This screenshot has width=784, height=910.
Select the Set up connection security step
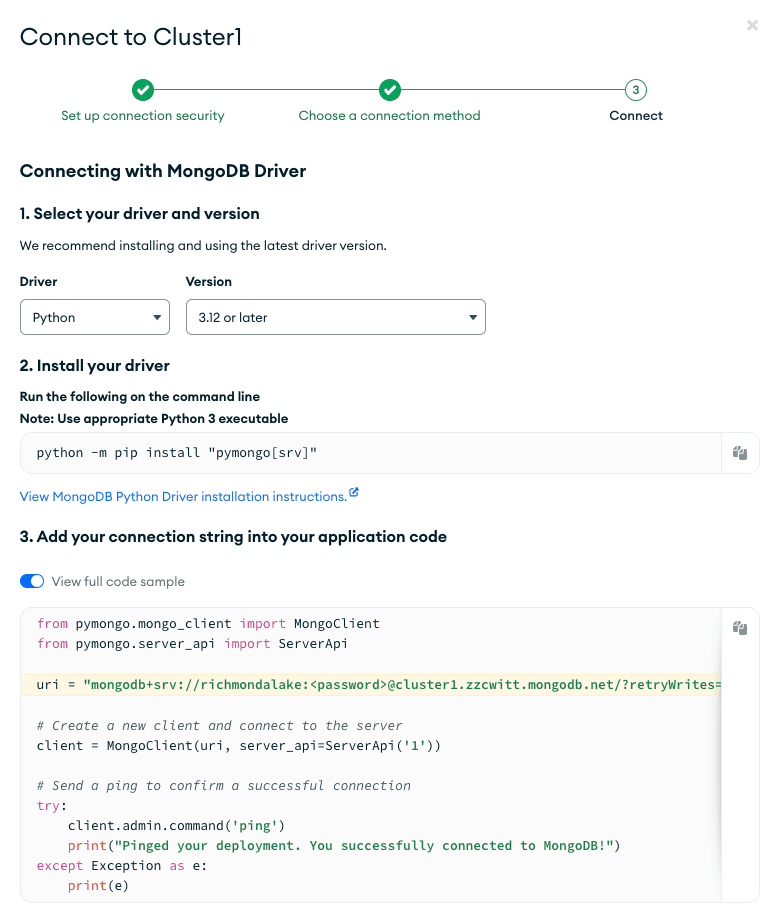(142, 115)
